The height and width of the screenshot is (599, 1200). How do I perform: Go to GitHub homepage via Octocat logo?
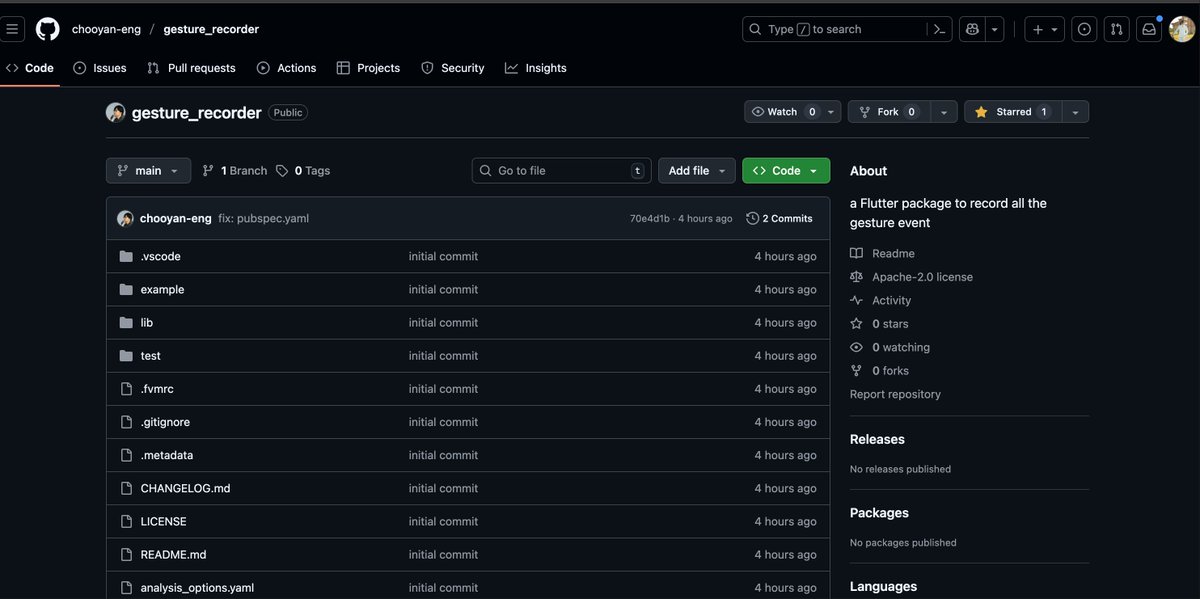click(47, 29)
